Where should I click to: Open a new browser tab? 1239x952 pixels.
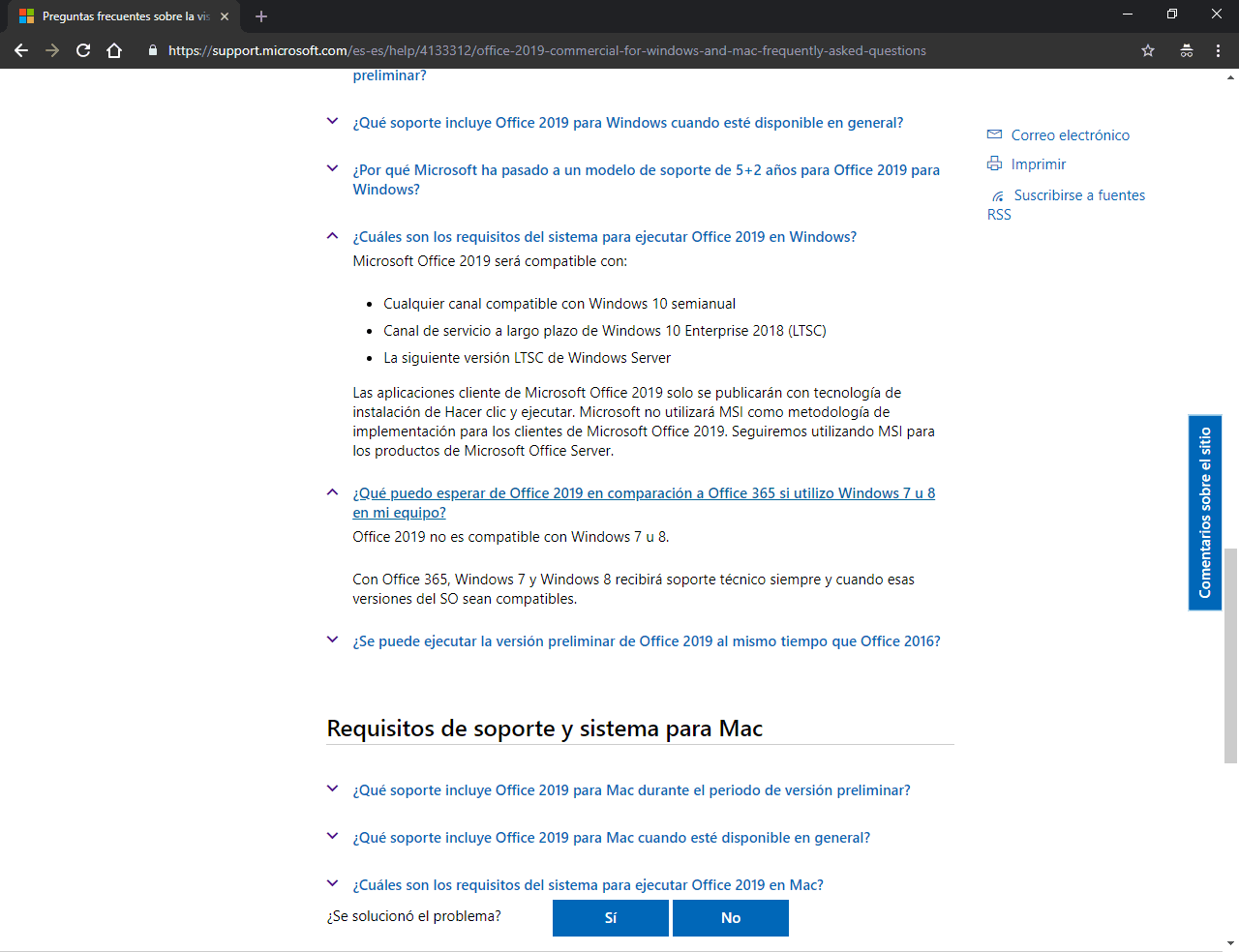coord(261,16)
